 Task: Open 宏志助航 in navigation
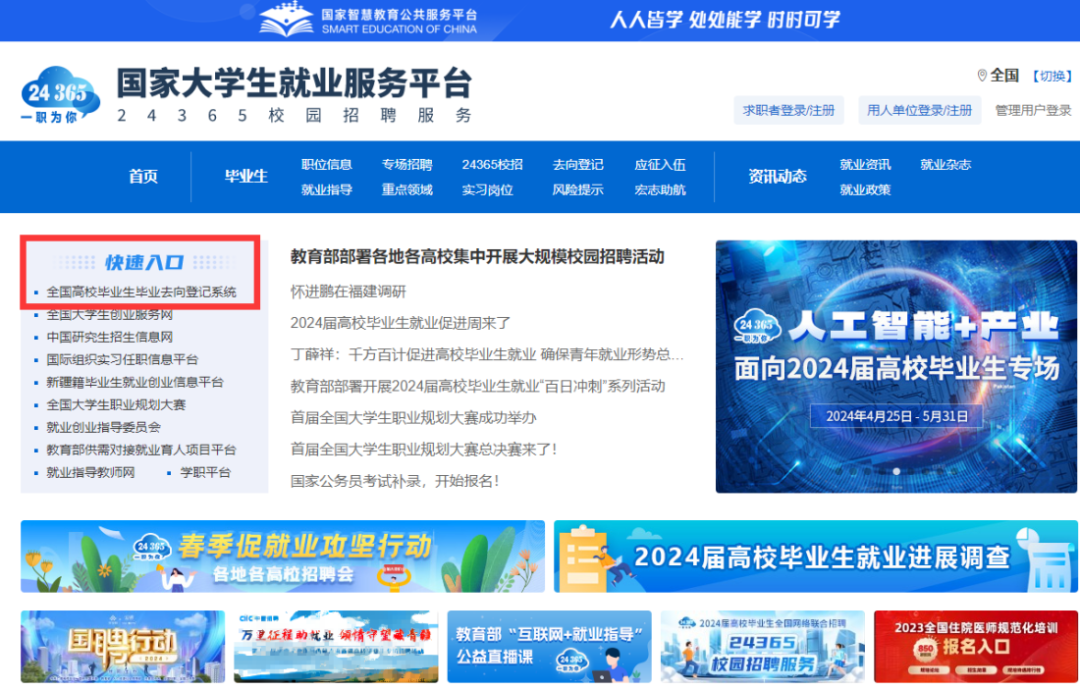pos(660,190)
